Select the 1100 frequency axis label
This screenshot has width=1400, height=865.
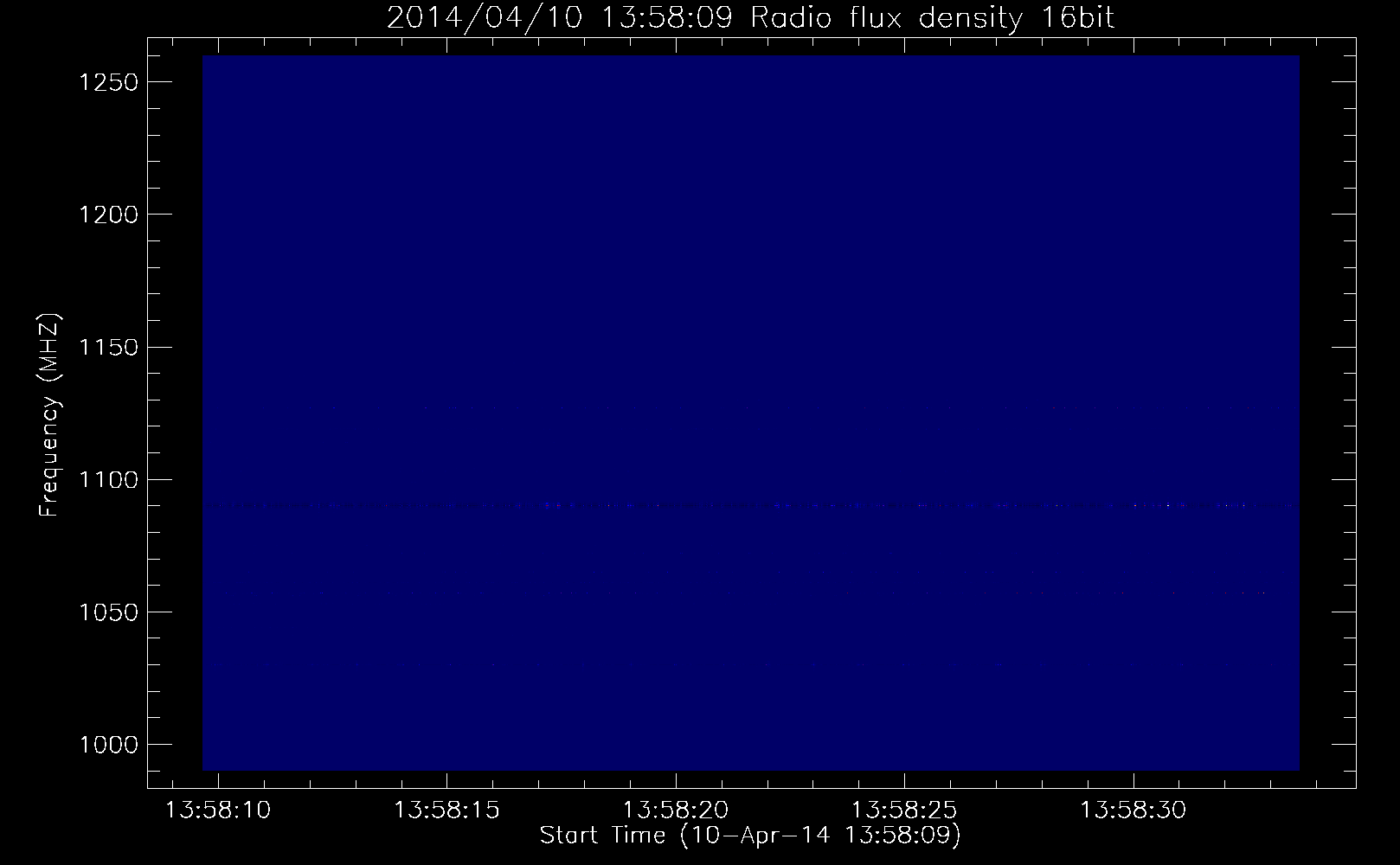[108, 479]
